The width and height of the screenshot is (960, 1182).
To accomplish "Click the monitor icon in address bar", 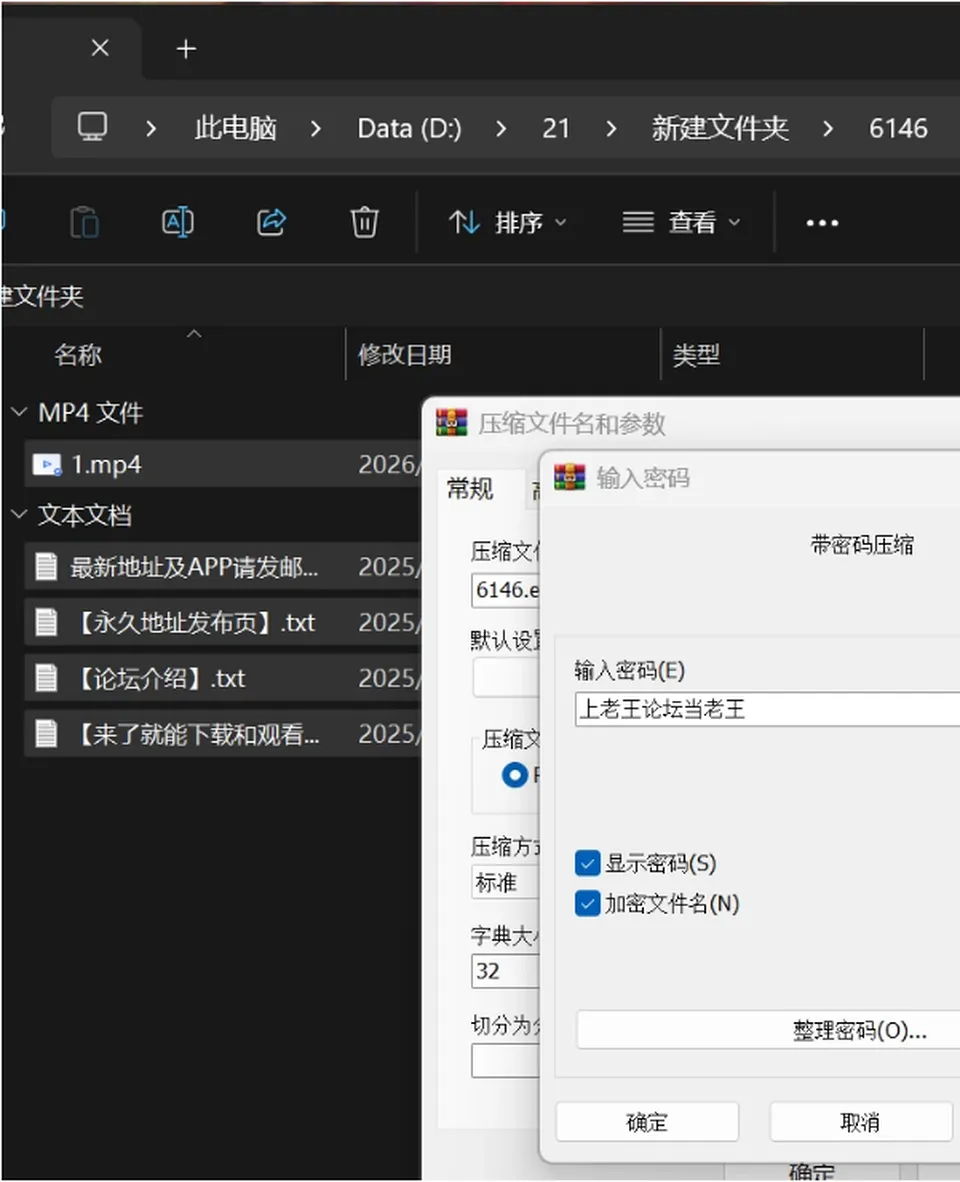I will click(x=93, y=127).
